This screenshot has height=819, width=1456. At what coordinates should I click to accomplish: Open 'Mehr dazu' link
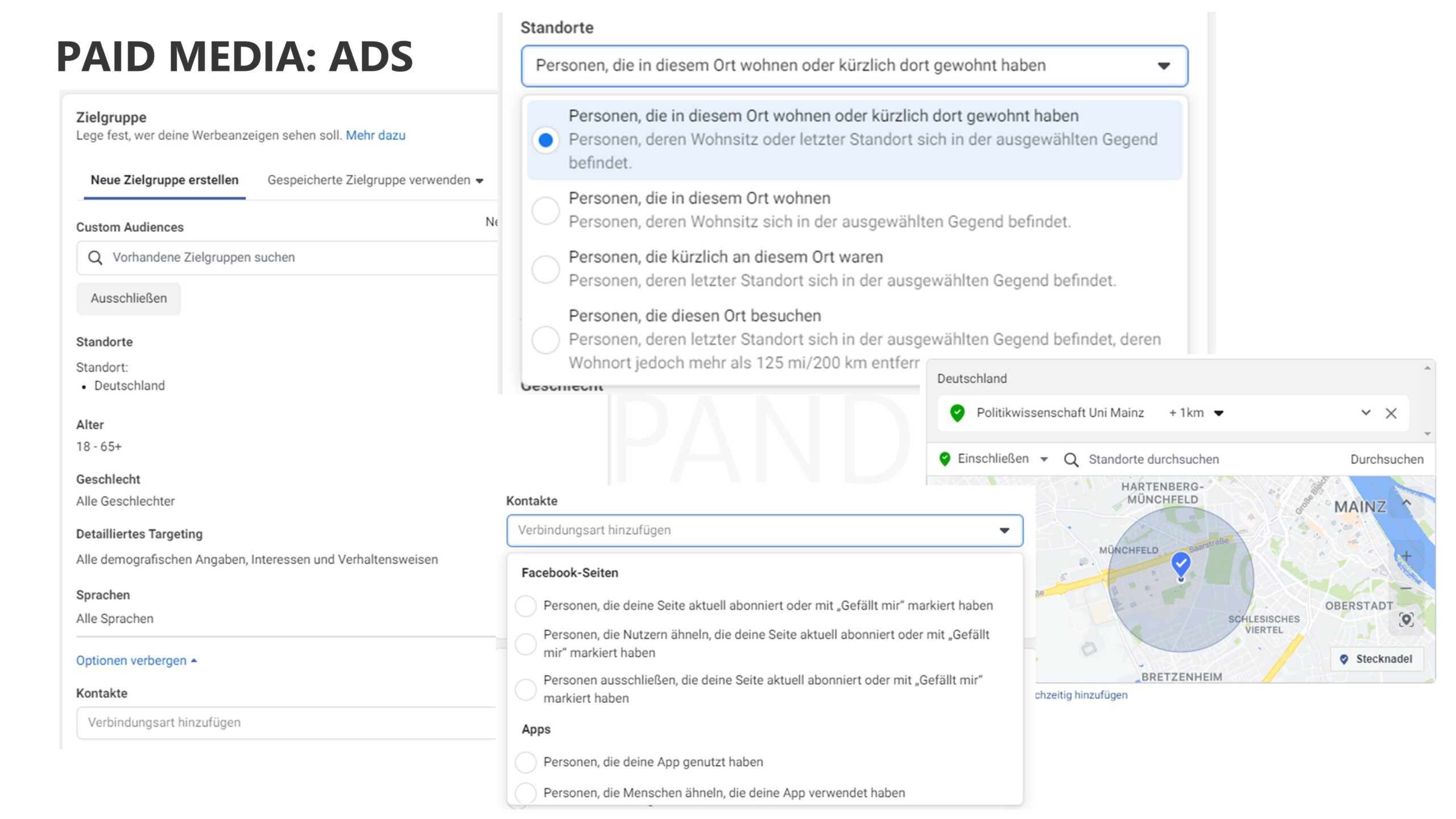pyautogui.click(x=375, y=135)
